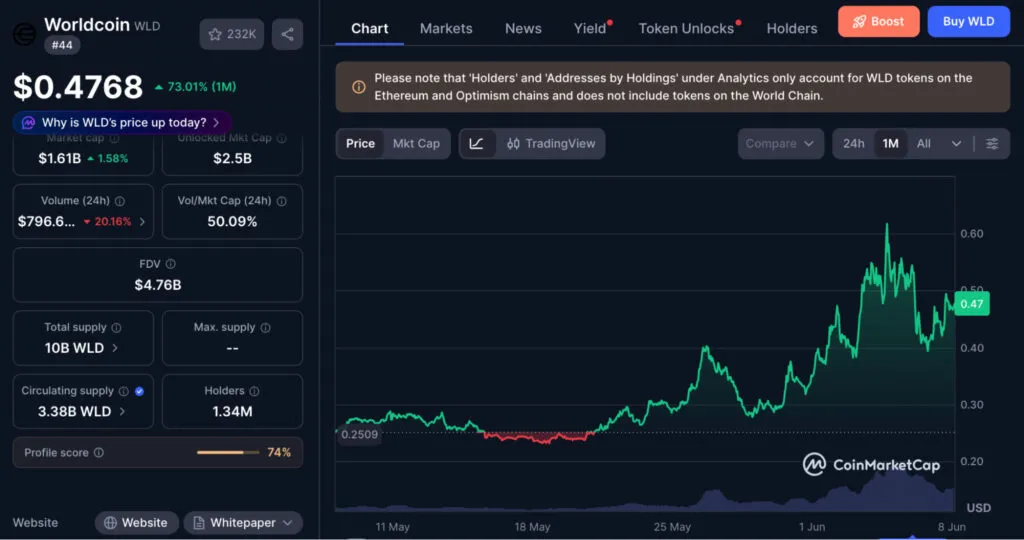The height and width of the screenshot is (540, 1024).
Task: Click the Unlocked Mkt Cap info icon
Action: click(281, 138)
